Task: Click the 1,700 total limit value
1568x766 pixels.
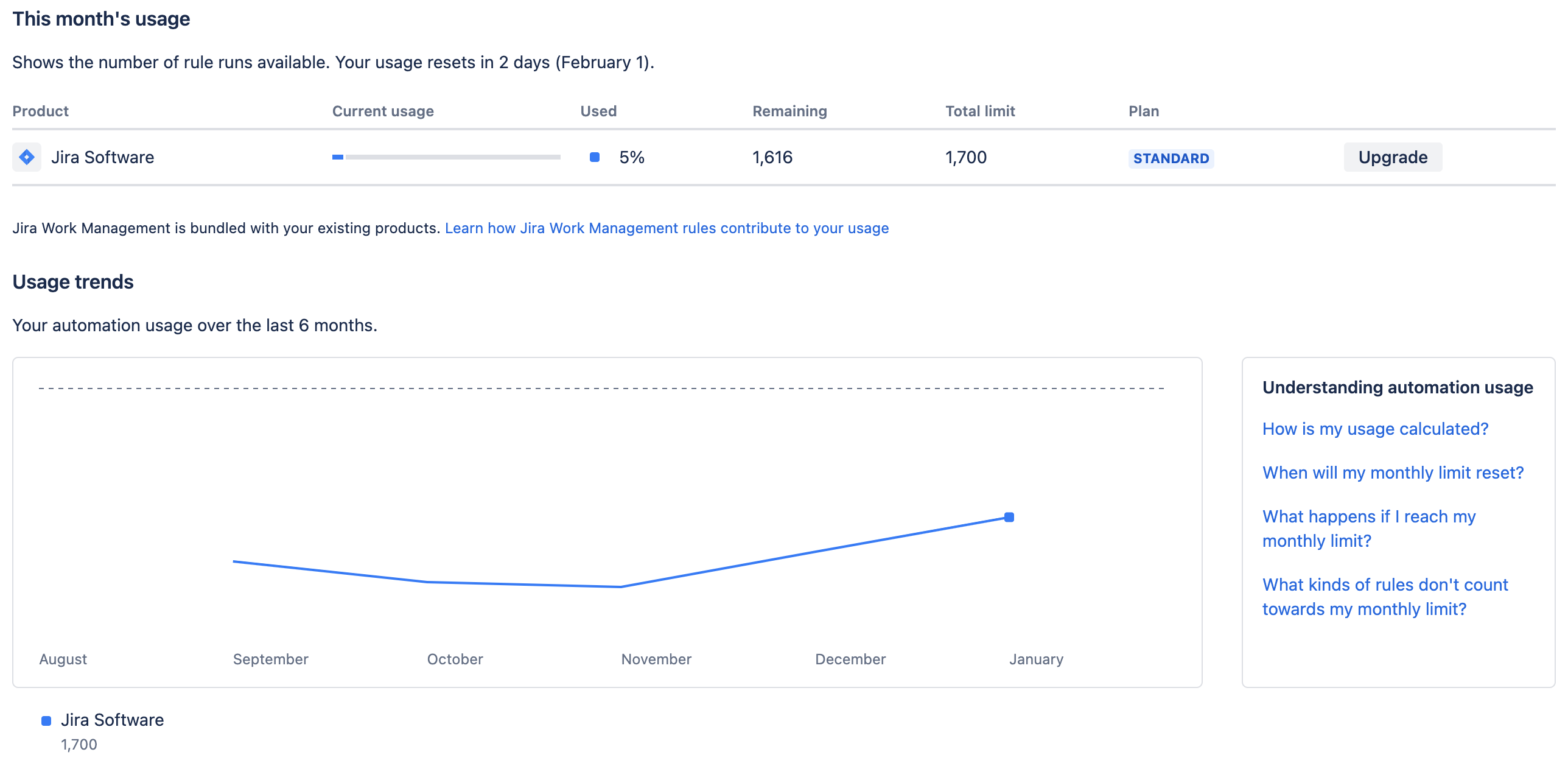Action: [x=965, y=157]
